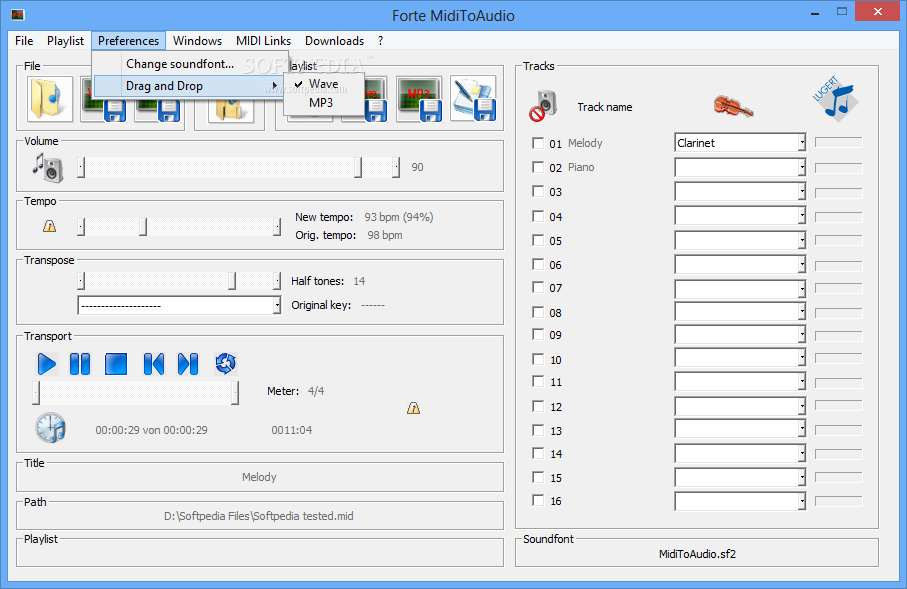Viewport: 907px width, 589px height.
Task: Open the ? help menu
Action: coord(380,41)
